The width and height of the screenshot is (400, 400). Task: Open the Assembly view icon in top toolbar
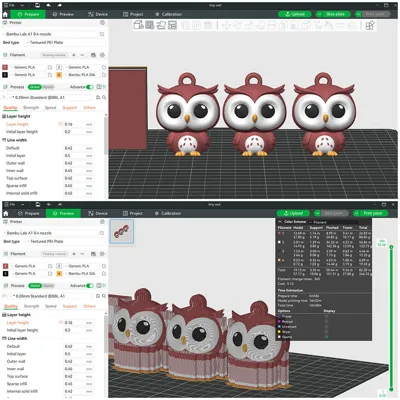[x=370, y=25]
